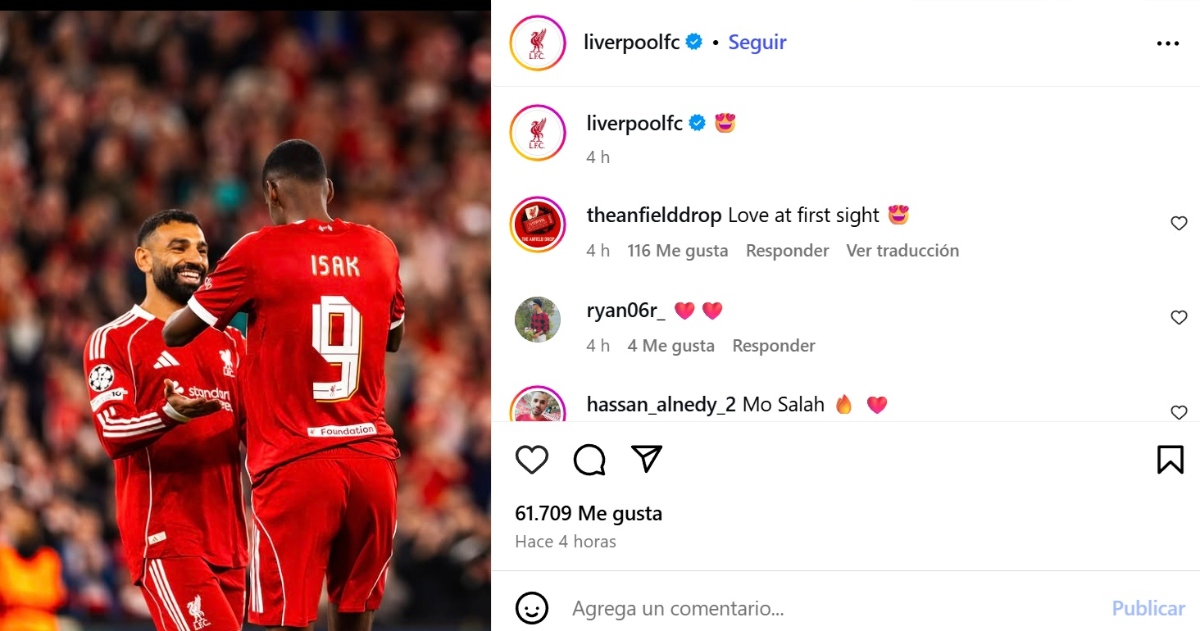View the 116 Me gusta likes list
The height and width of the screenshot is (631, 1200).
677,251
